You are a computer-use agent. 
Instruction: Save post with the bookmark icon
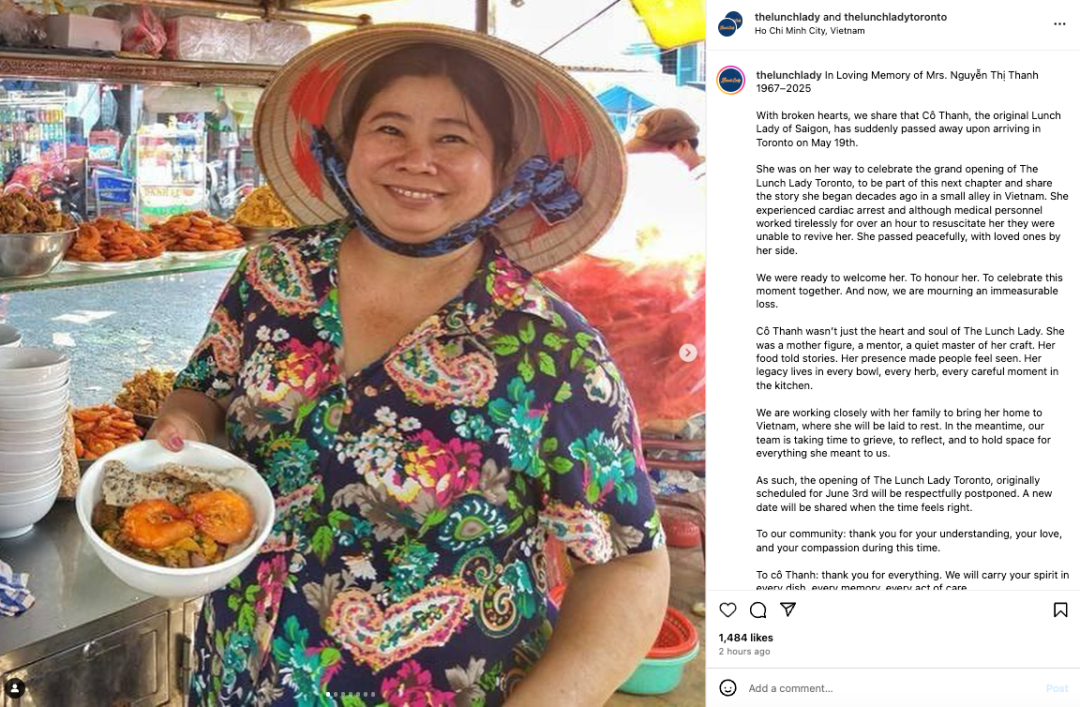[1060, 610]
